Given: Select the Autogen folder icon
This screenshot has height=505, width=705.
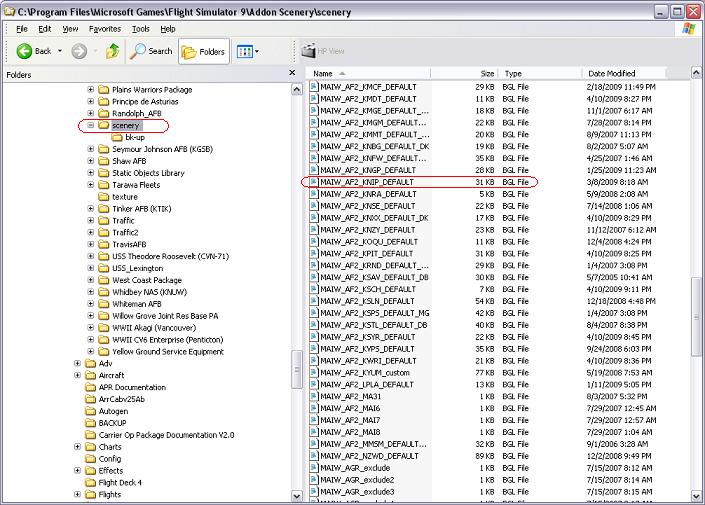Looking at the screenshot, I should click(91, 411).
